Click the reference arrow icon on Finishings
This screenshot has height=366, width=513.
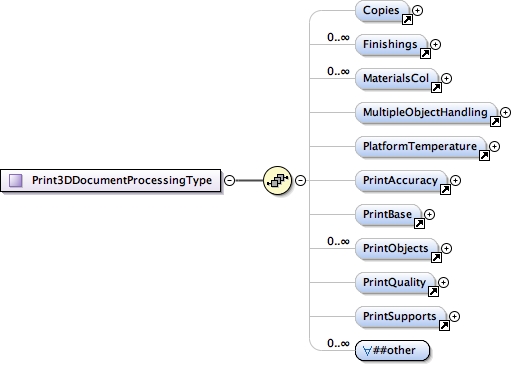(x=425, y=53)
